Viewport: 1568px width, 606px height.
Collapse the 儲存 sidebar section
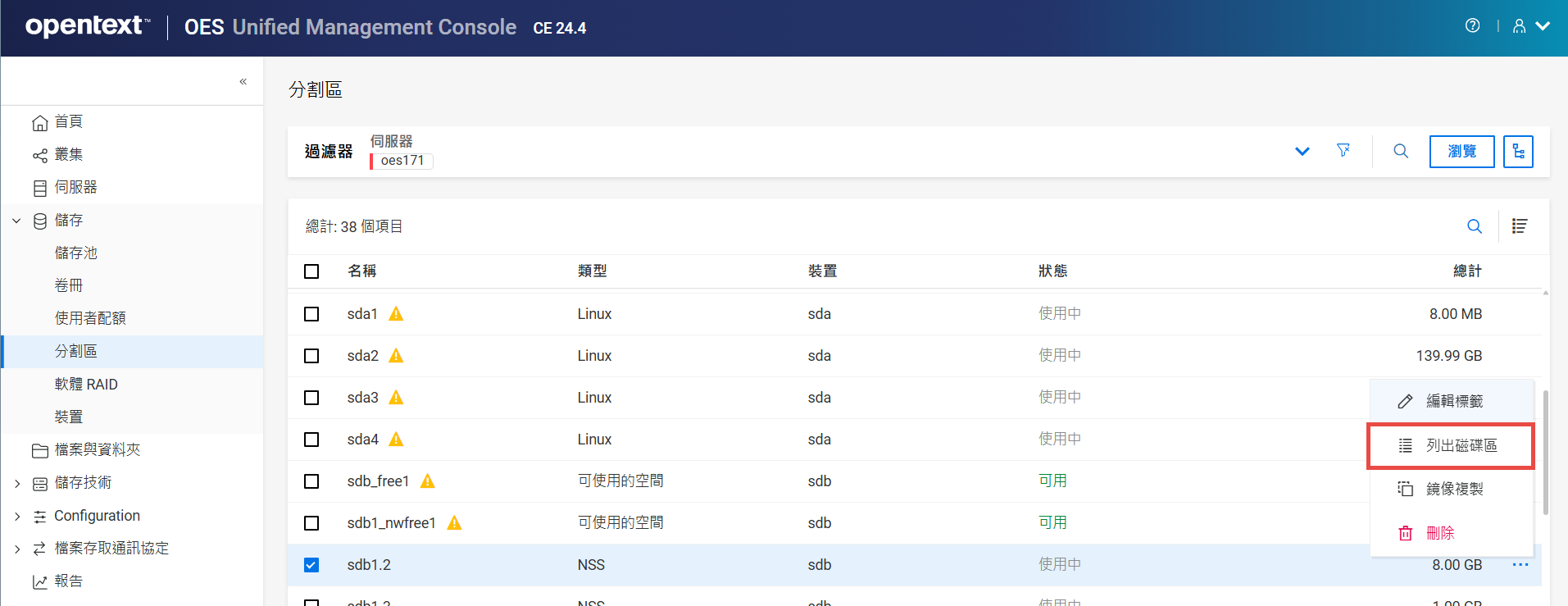tap(16, 221)
